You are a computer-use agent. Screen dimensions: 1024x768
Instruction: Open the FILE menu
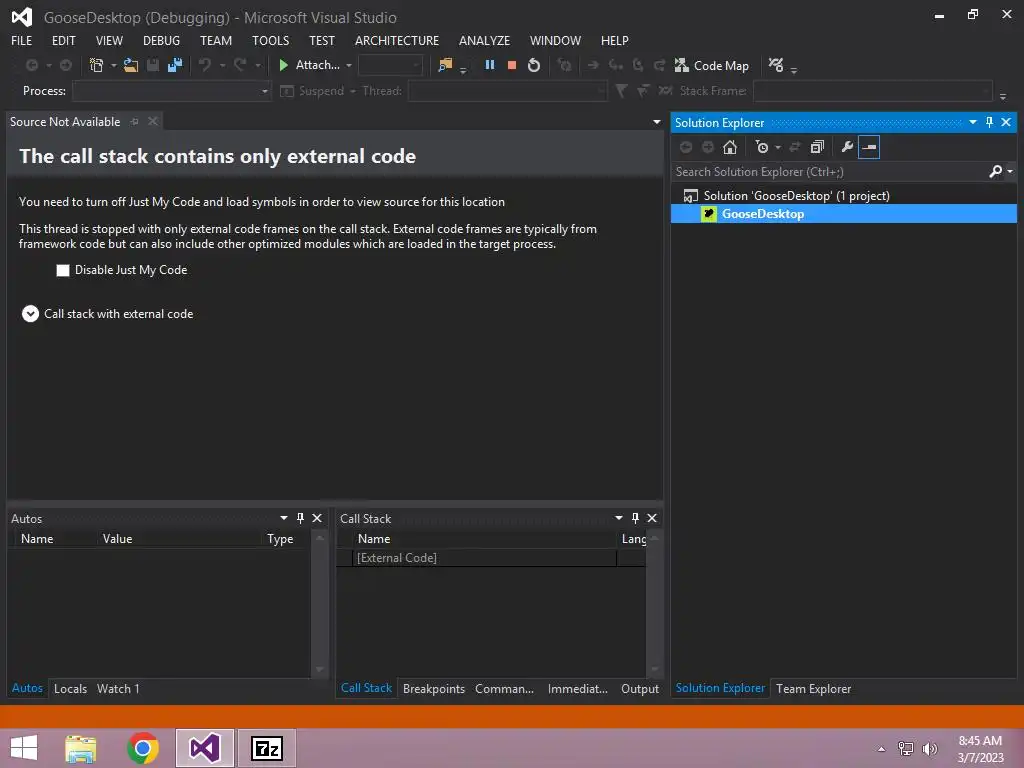[22, 40]
